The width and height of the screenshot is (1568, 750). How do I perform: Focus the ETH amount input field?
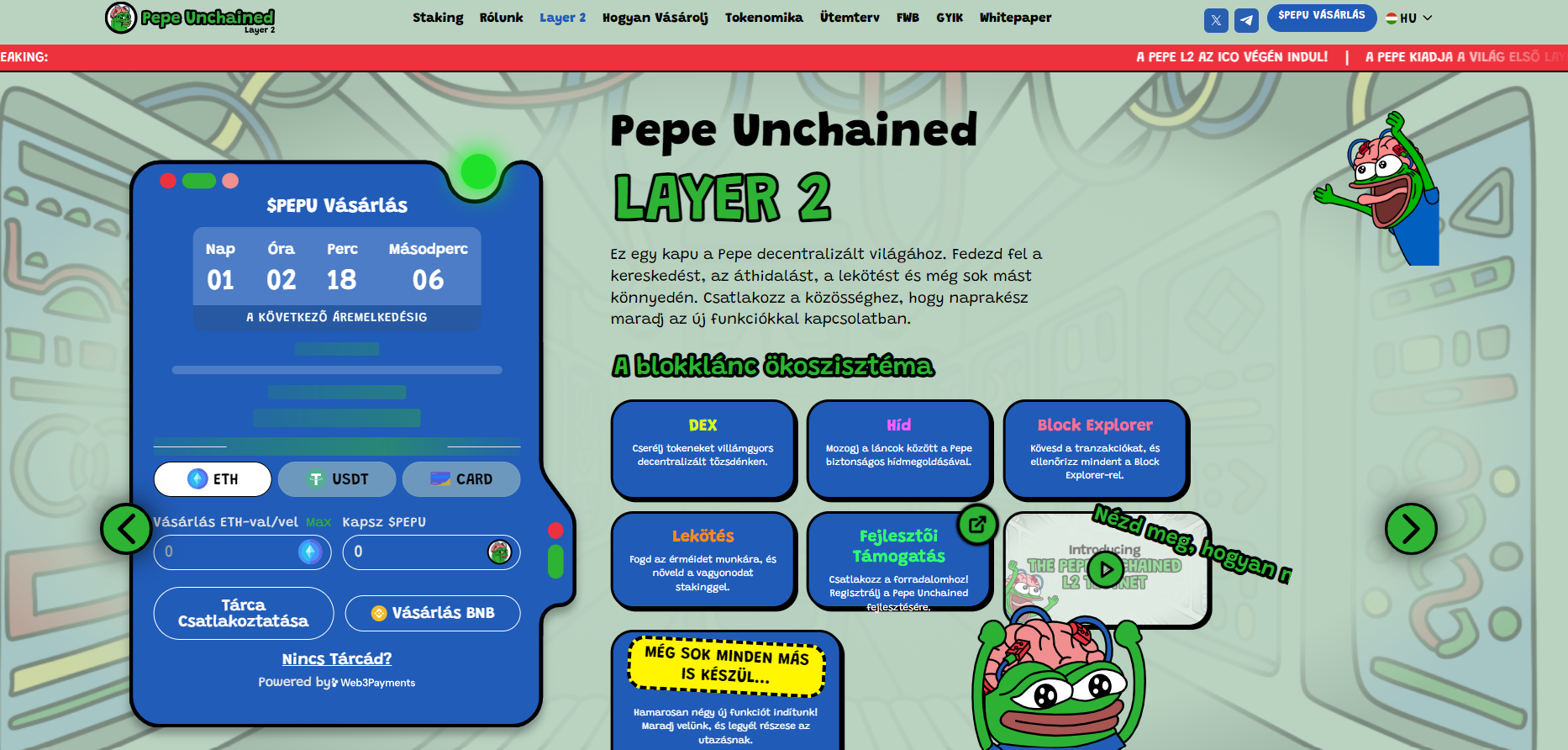[242, 552]
